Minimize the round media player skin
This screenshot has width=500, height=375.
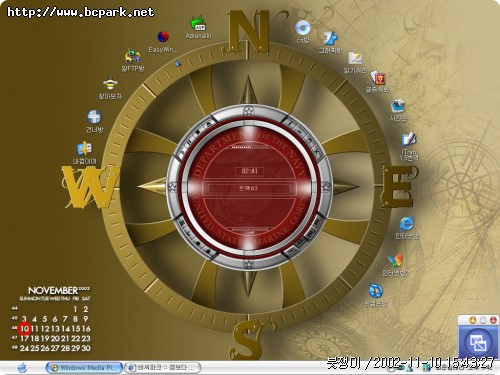coord(300,131)
